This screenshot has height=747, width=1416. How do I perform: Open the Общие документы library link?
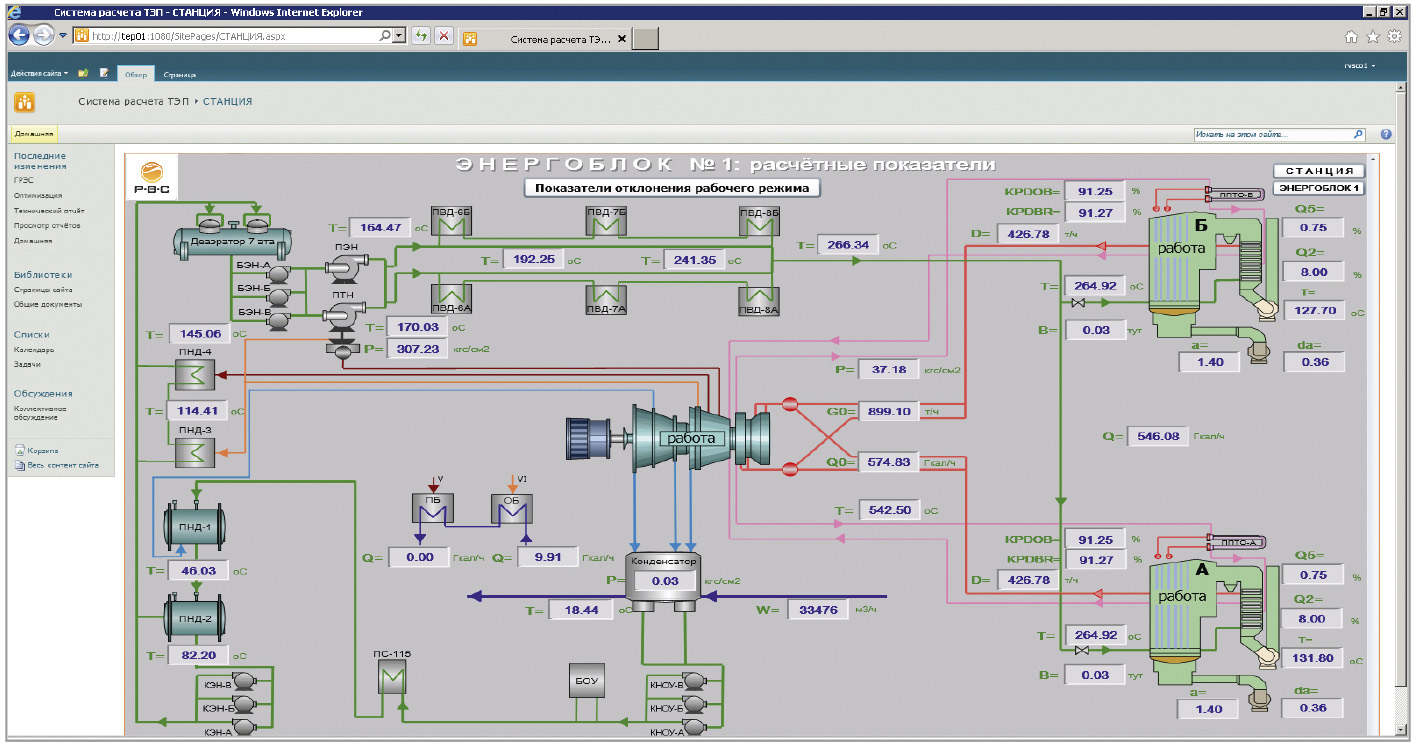click(x=48, y=304)
